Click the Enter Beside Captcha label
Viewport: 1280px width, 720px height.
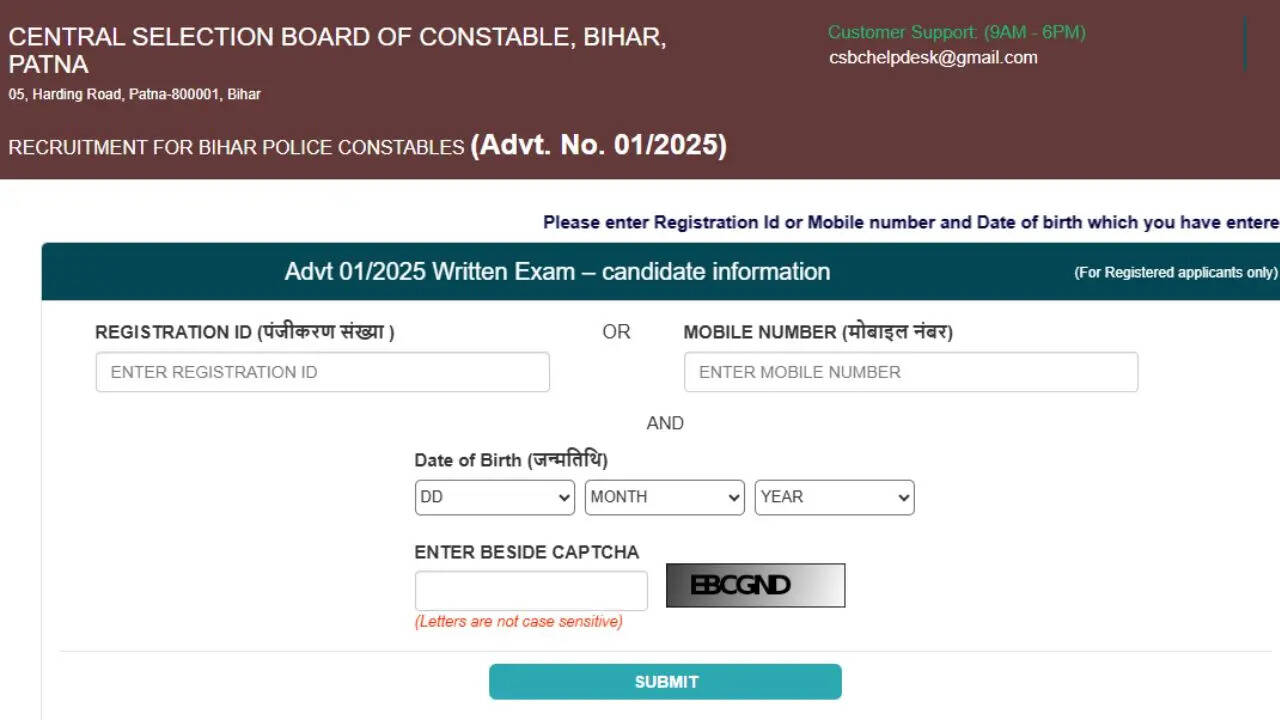526,552
